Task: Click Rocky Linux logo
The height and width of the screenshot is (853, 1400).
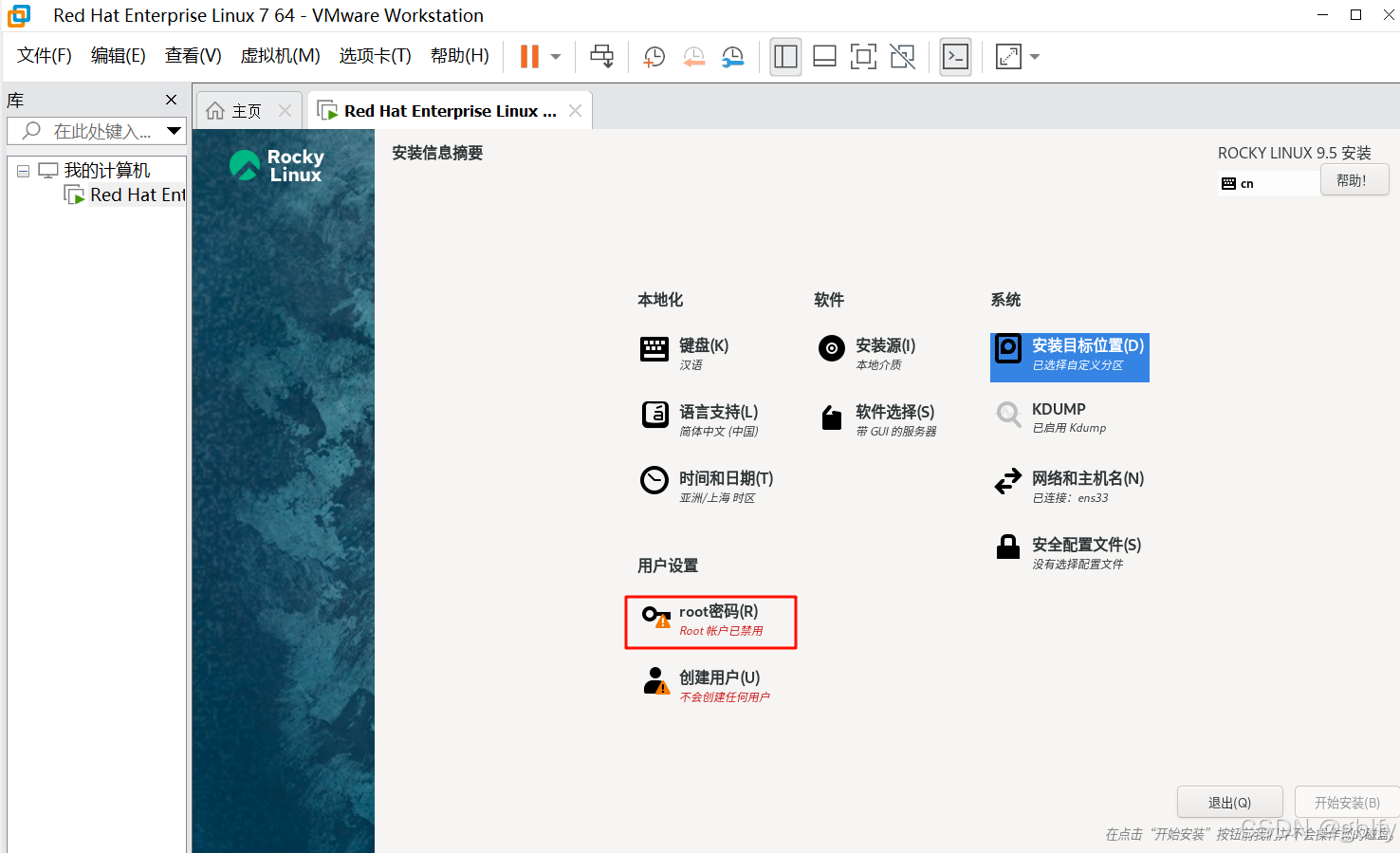Action: click(277, 165)
